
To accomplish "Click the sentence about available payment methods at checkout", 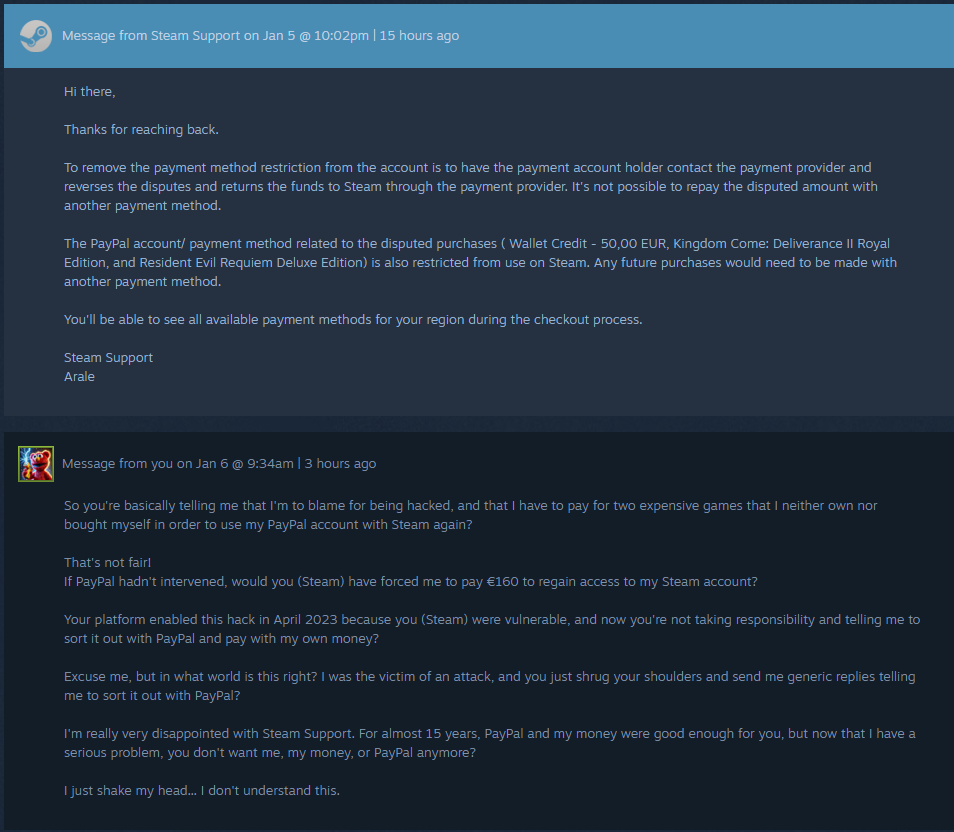I will (353, 320).
